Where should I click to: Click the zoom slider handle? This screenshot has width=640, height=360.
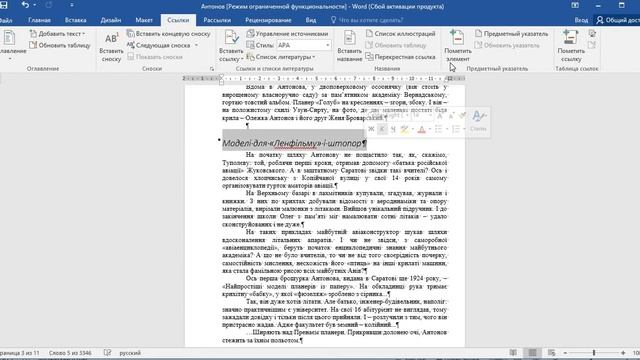594,353
